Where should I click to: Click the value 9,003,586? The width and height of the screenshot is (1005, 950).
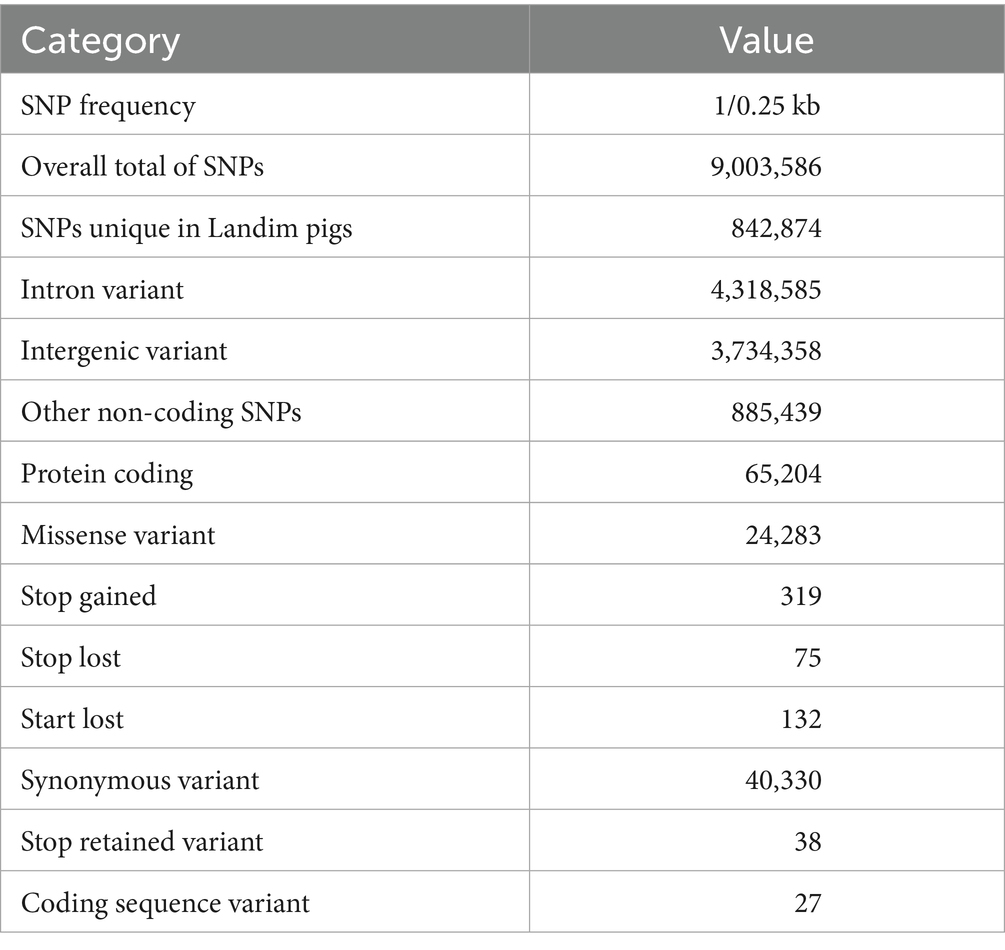pyautogui.click(x=763, y=167)
